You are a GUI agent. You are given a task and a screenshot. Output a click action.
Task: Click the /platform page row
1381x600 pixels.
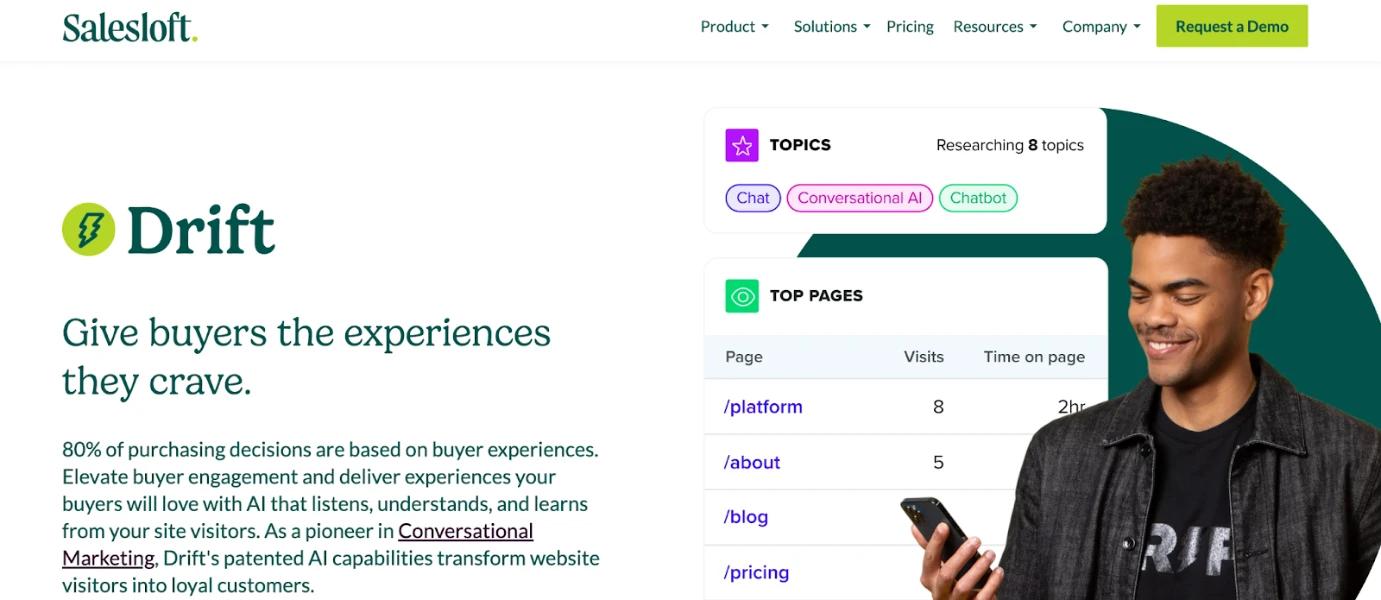point(763,407)
